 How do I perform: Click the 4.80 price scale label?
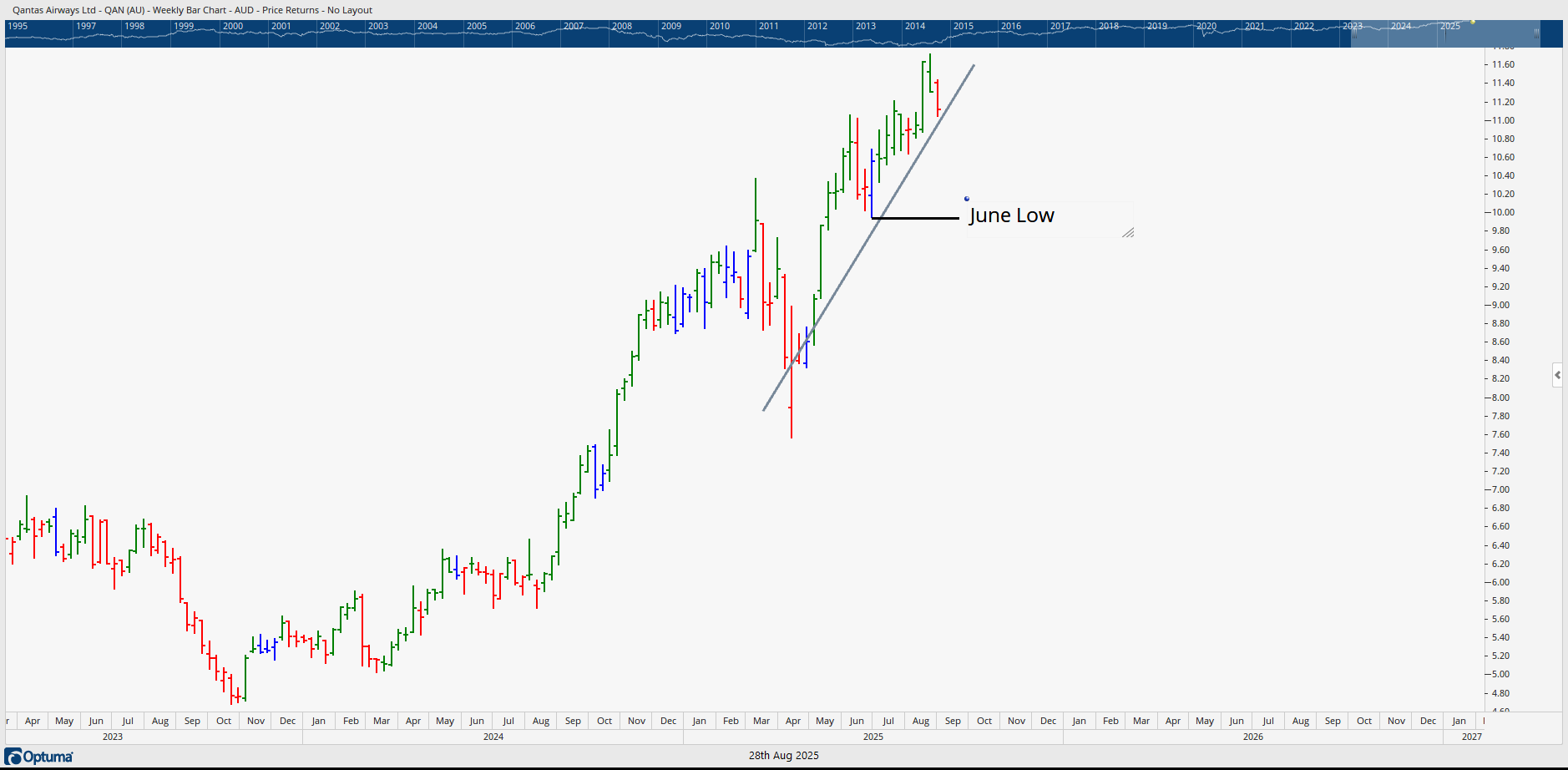pyautogui.click(x=1500, y=693)
